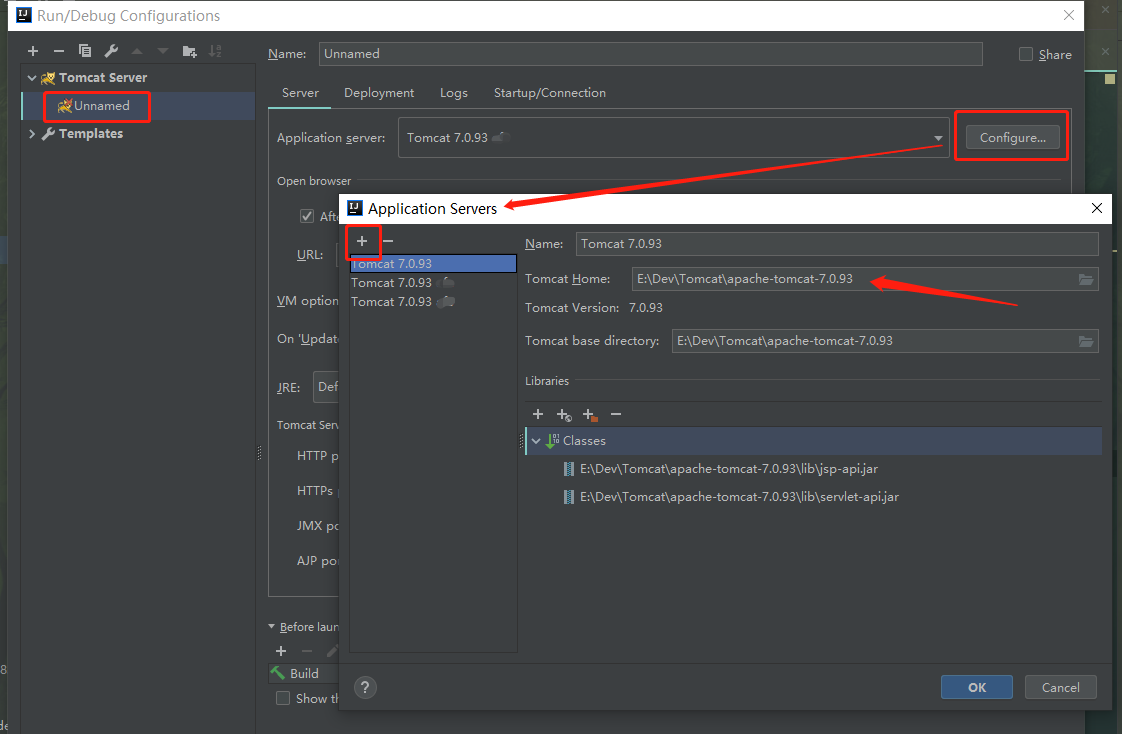Copy the selected run configuration
Viewport: 1122px width, 734px height.
[84, 51]
